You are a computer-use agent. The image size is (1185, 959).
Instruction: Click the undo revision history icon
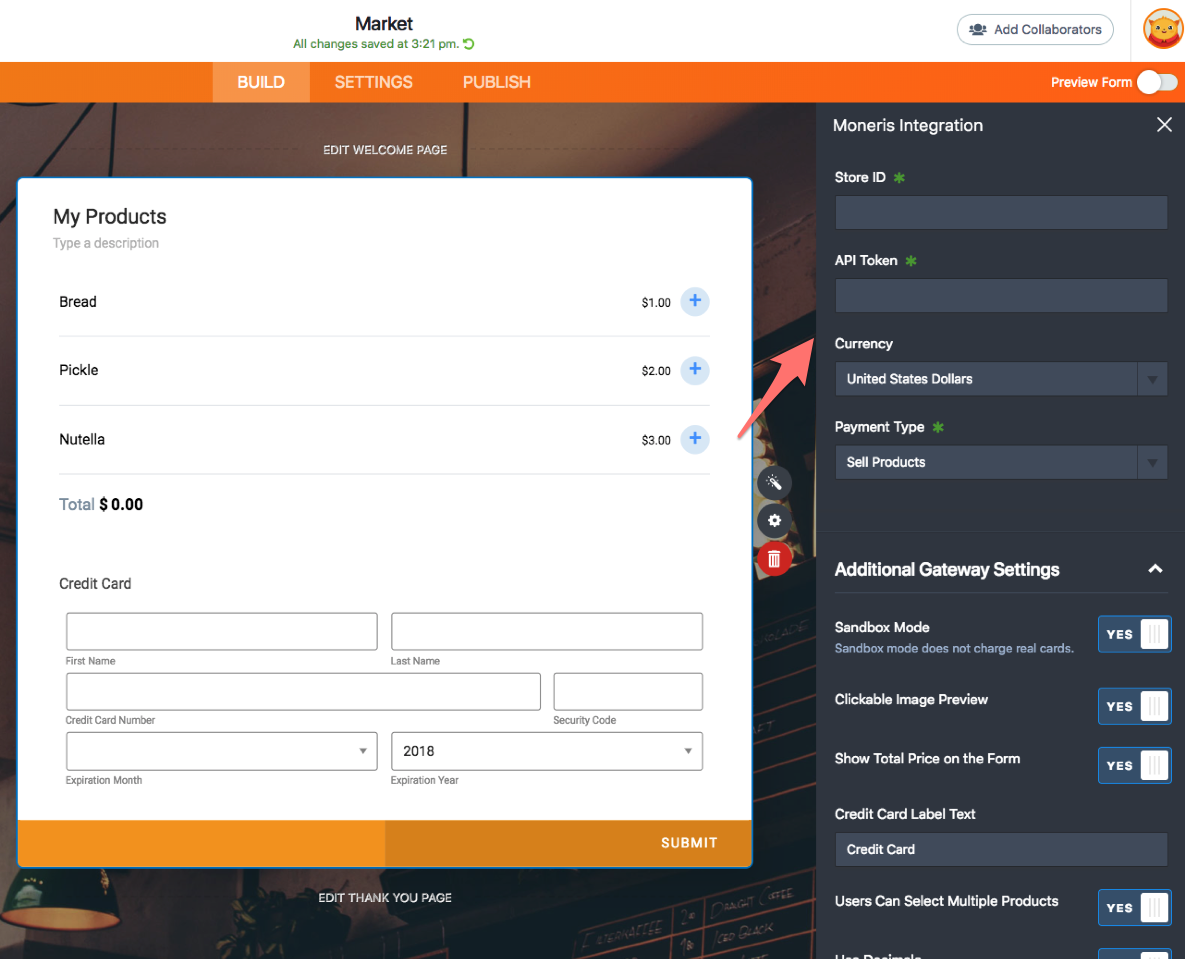tap(468, 44)
